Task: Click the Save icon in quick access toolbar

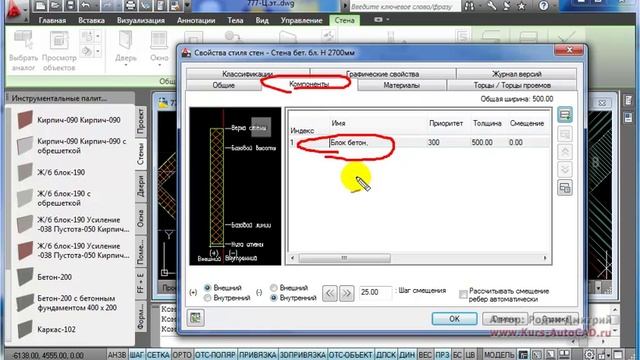Action: 70,6
